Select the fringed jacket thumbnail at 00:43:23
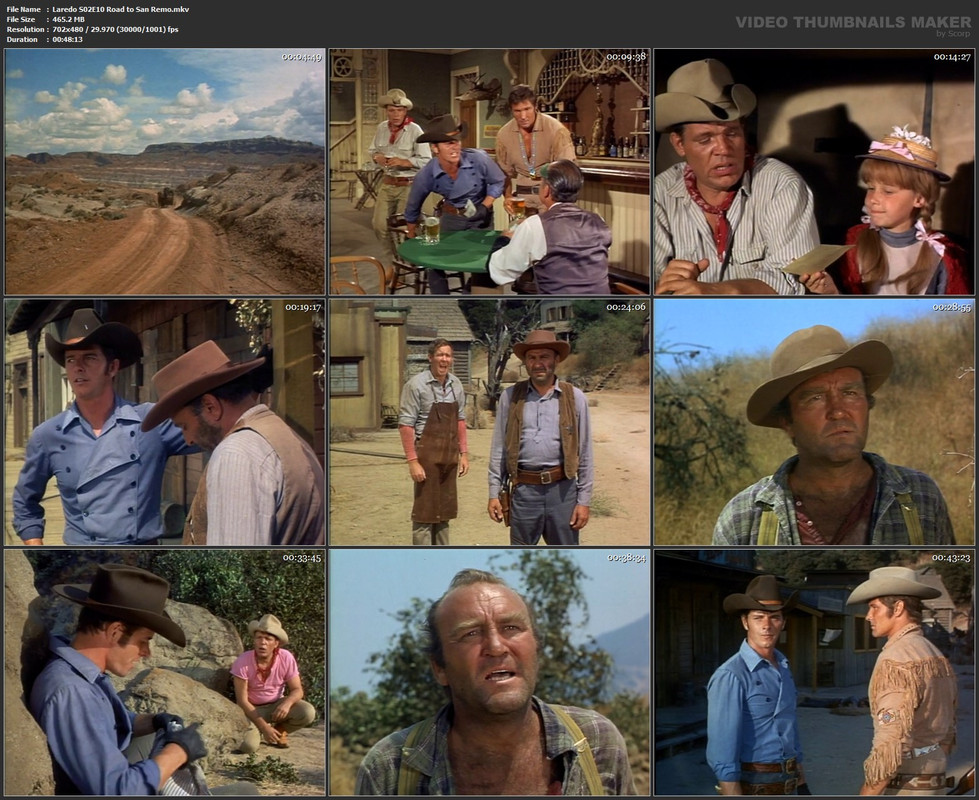979x800 pixels. (x=814, y=673)
